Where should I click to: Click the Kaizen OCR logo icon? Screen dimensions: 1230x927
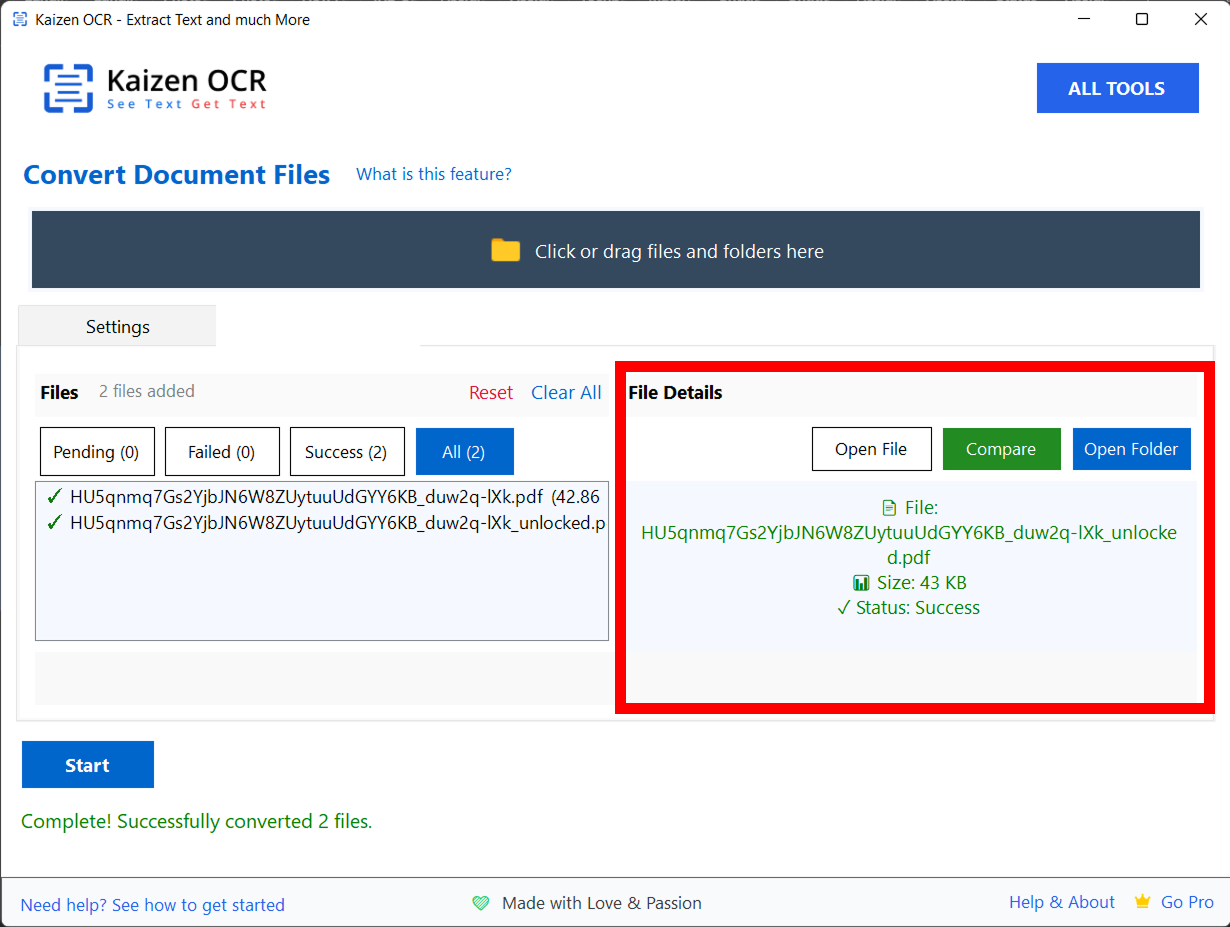click(68, 88)
